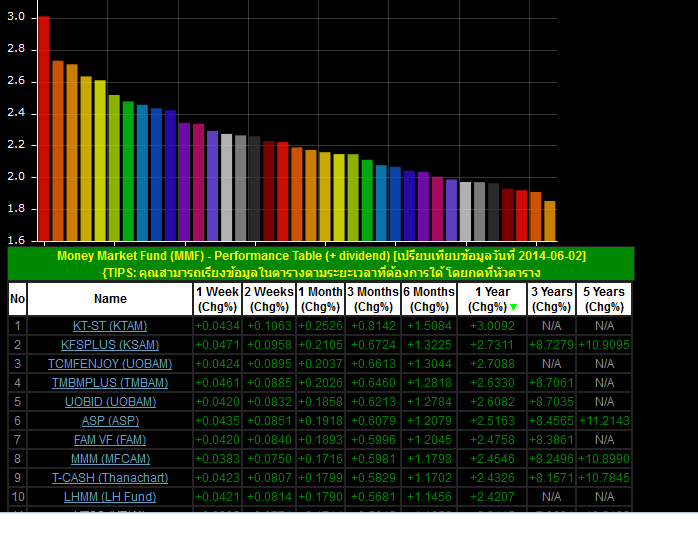Open the FAM VF (FAM) fund link
This screenshot has height=537, width=698.
(x=110, y=440)
